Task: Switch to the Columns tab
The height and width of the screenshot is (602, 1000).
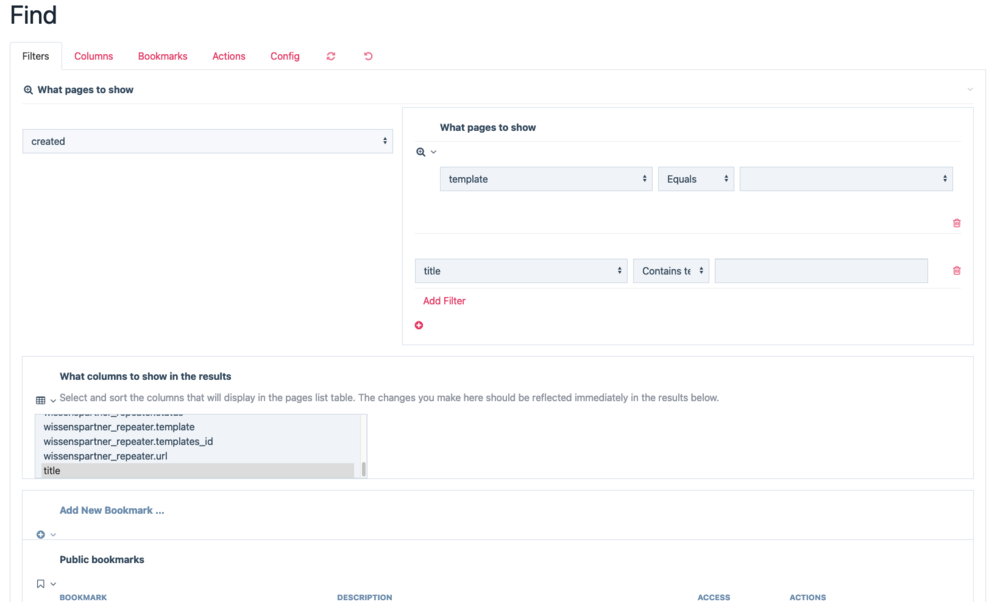Action: (94, 57)
